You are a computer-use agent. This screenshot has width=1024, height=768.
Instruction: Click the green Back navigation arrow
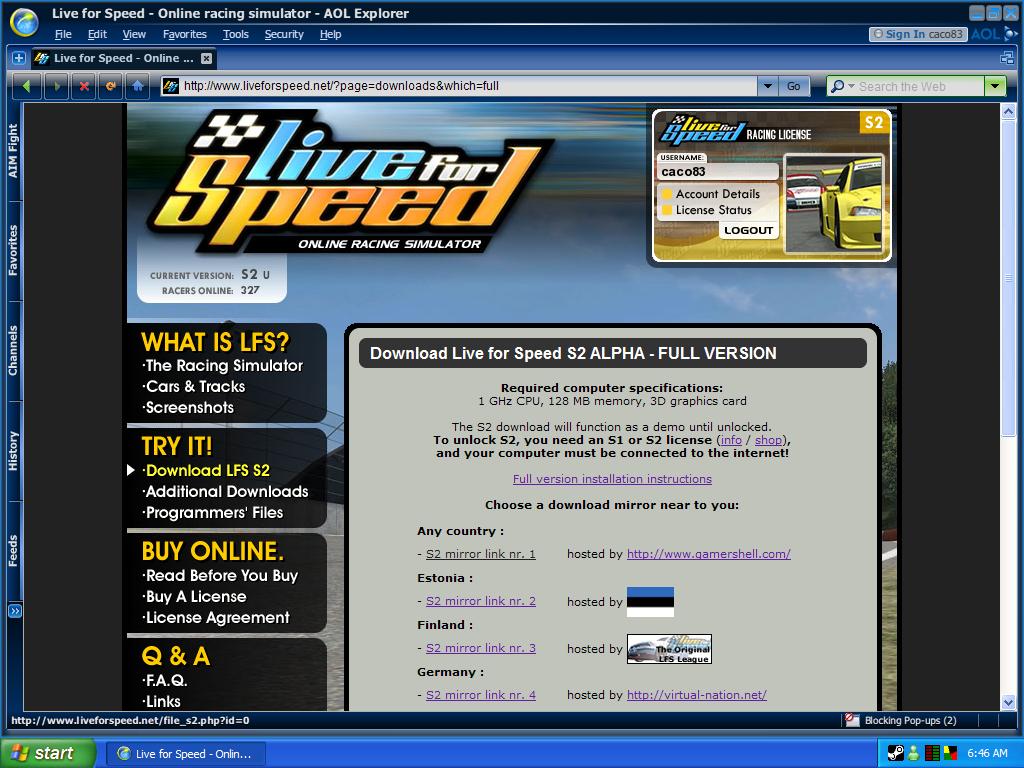click(x=26, y=86)
